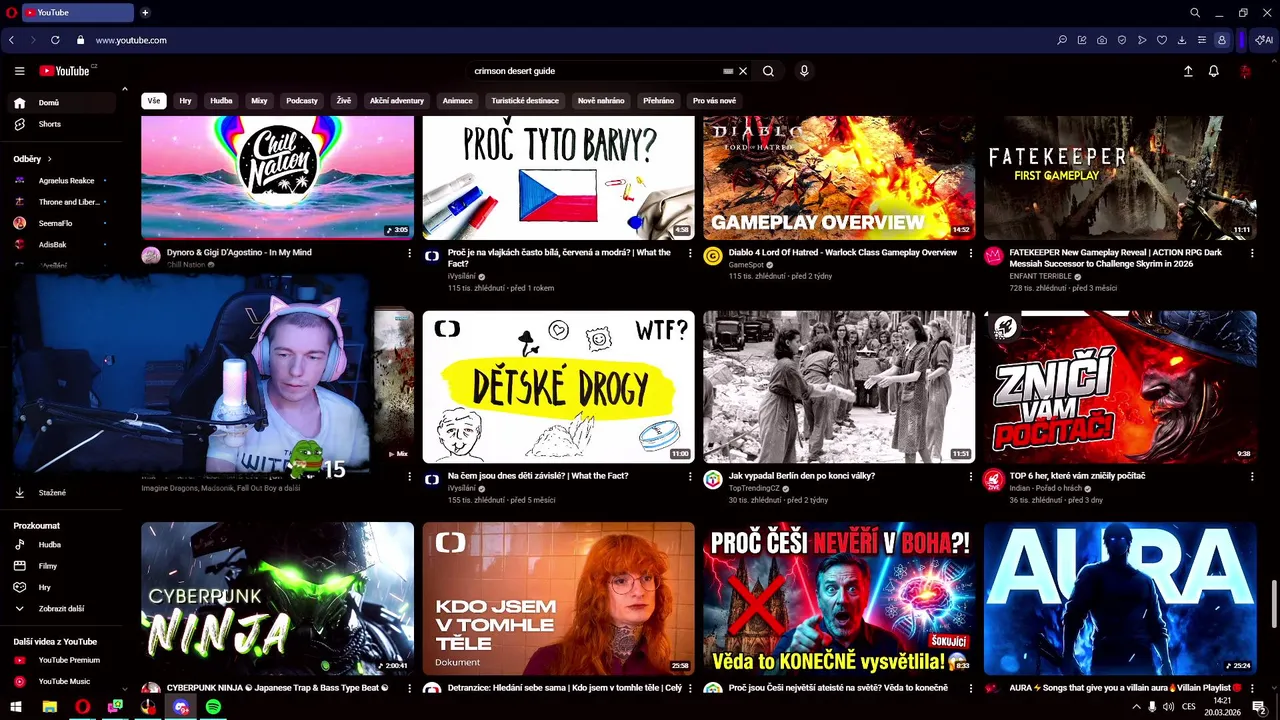
Task: Start voice search with the microphone icon
Action: click(x=803, y=71)
